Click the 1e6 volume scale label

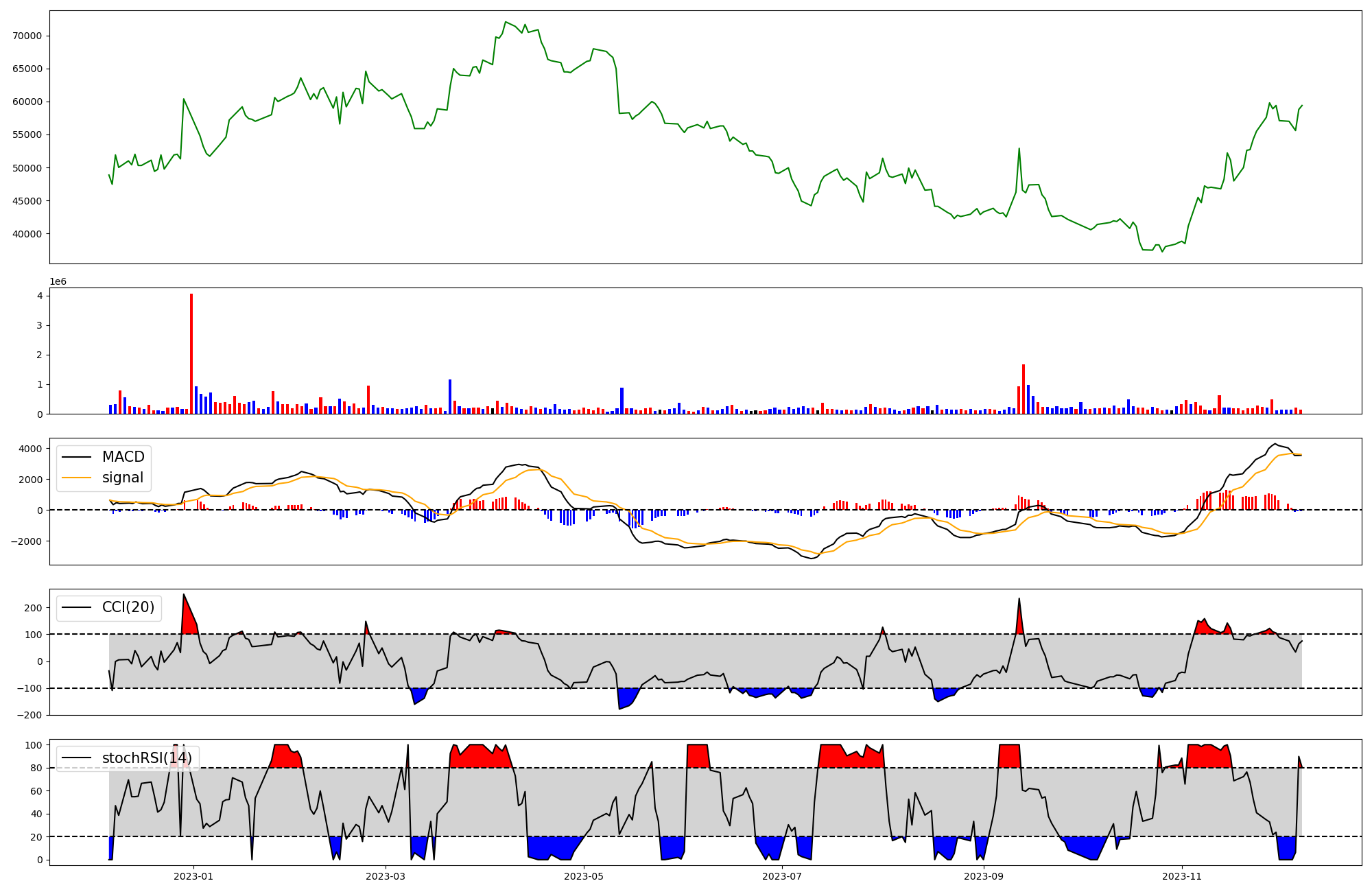58,282
